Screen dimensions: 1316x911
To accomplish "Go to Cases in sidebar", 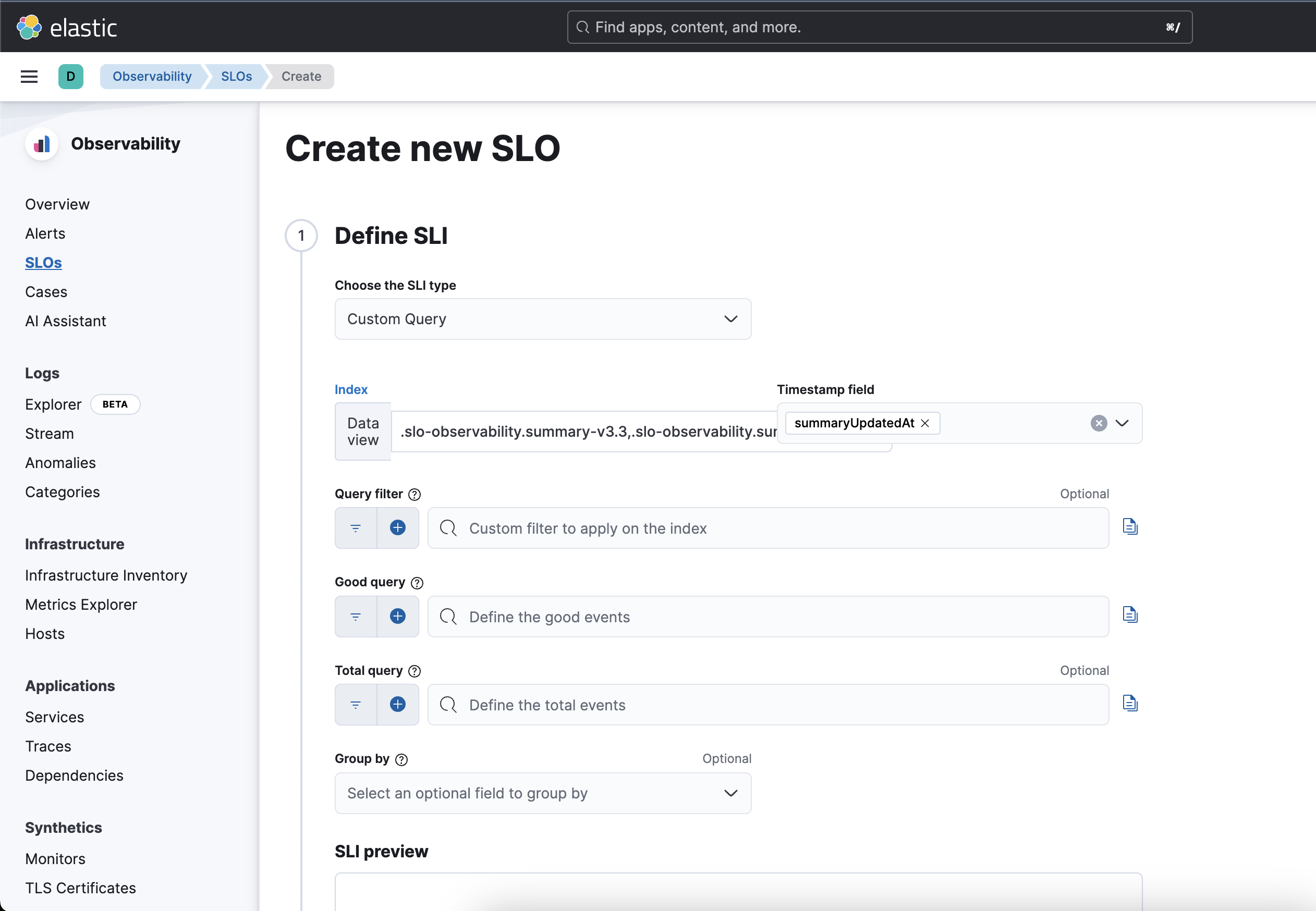I will [46, 292].
